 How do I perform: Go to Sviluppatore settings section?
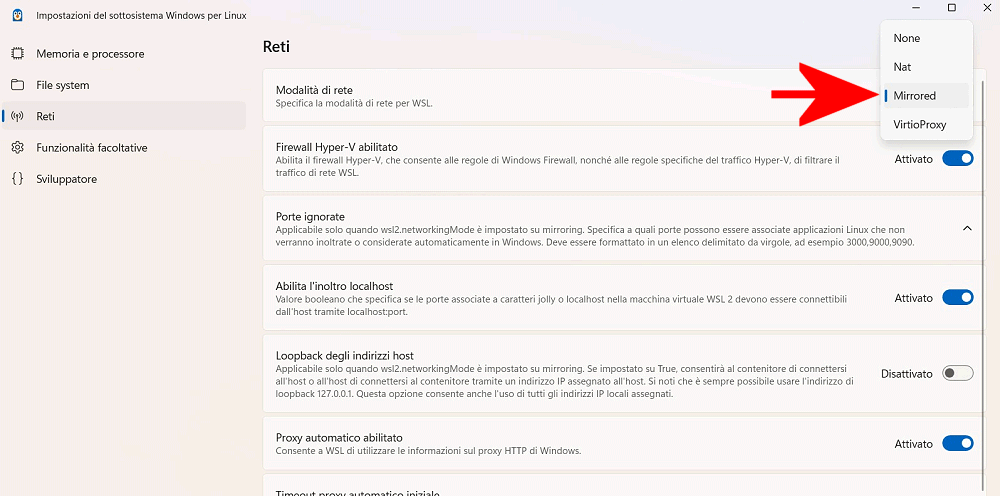(x=66, y=179)
